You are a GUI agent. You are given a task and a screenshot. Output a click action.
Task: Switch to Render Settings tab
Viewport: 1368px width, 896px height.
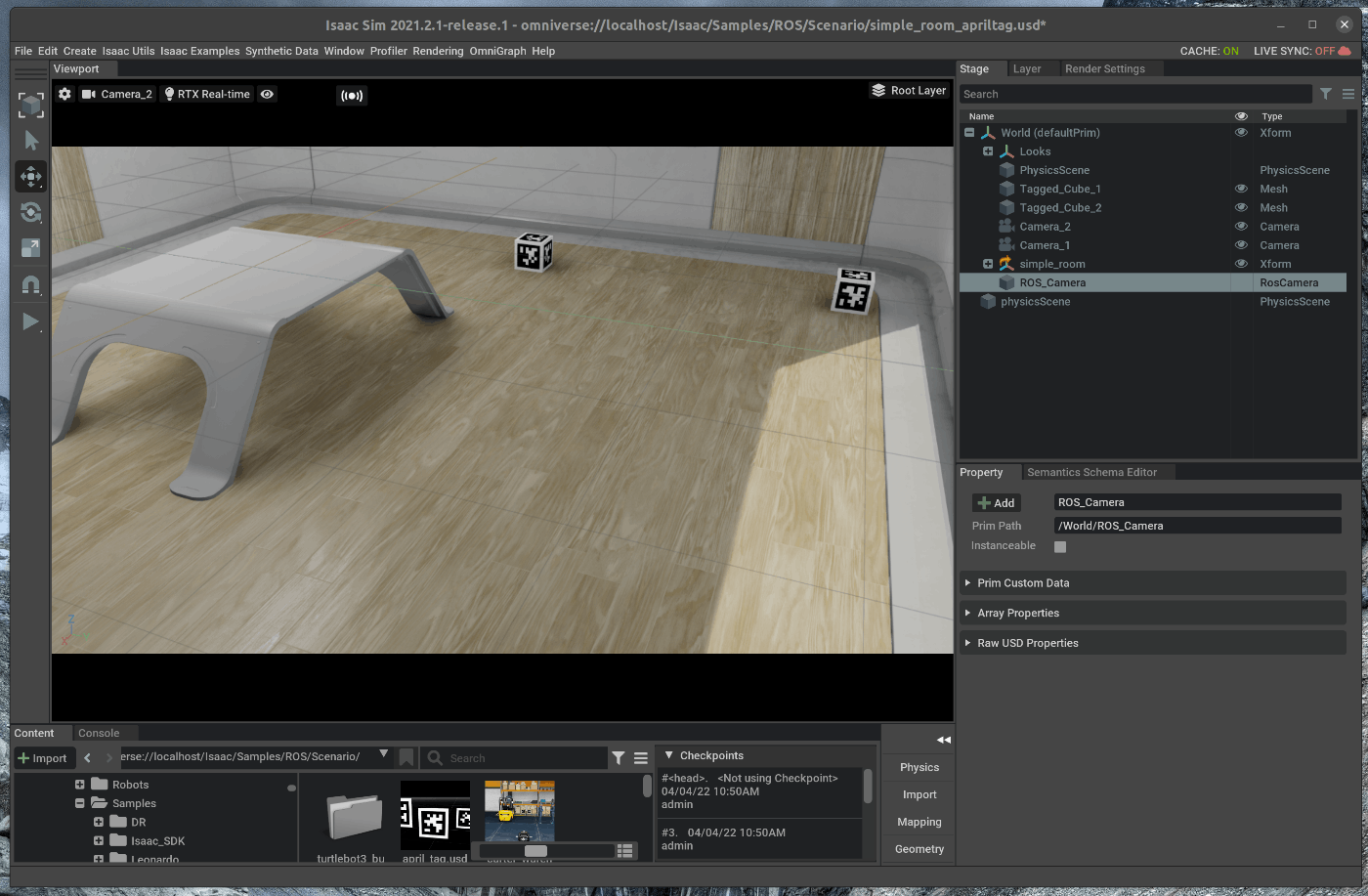pos(1105,68)
